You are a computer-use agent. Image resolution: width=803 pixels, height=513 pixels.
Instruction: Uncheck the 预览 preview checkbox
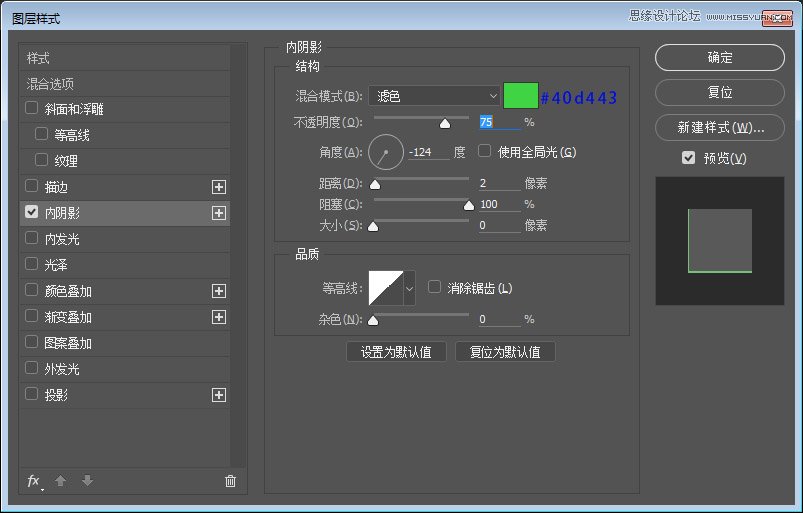click(688, 158)
